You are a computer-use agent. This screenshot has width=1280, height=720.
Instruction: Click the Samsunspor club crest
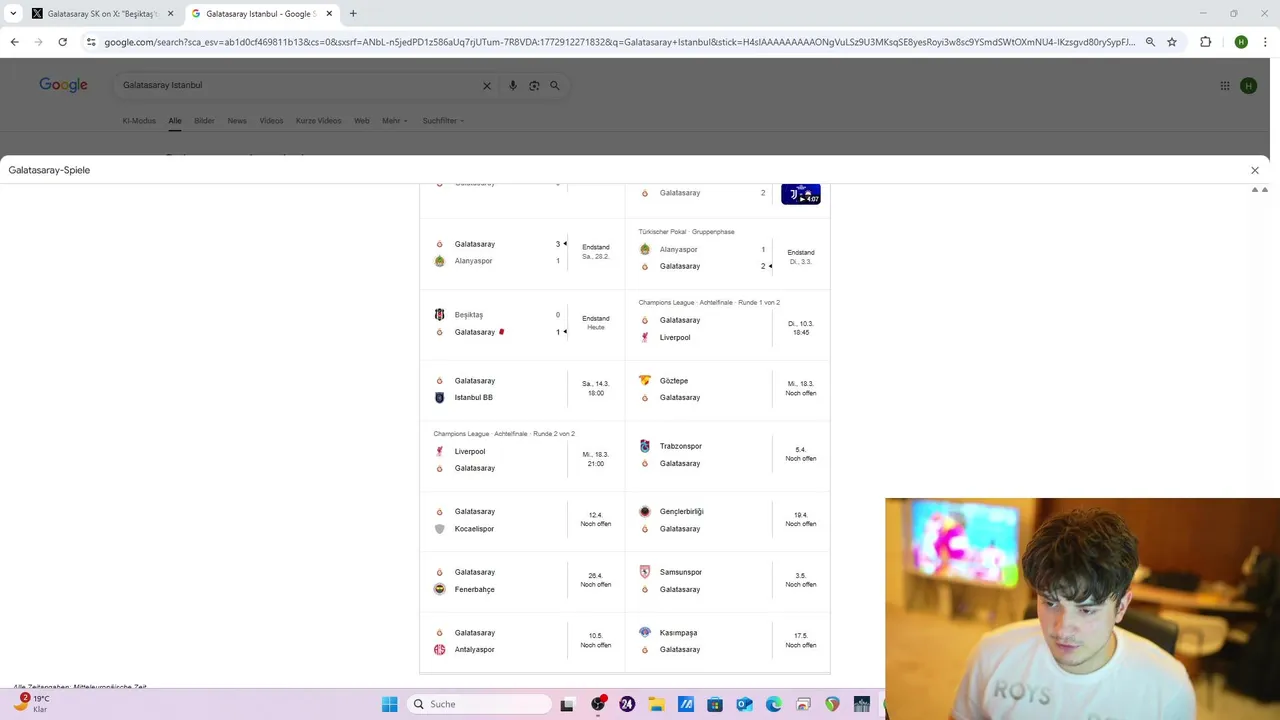(645, 572)
